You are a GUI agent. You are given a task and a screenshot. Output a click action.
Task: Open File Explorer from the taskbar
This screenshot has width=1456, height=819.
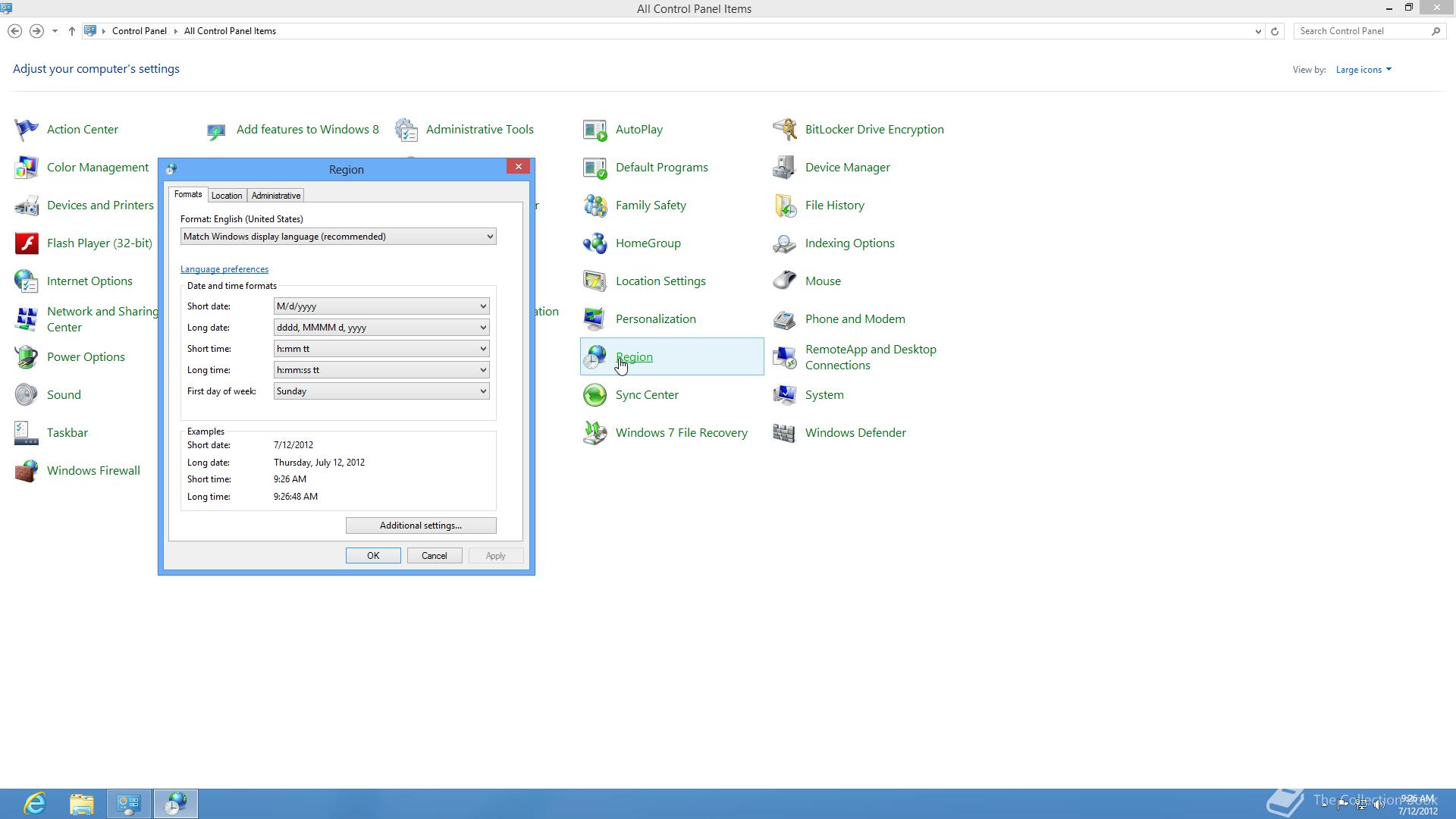coord(82,804)
